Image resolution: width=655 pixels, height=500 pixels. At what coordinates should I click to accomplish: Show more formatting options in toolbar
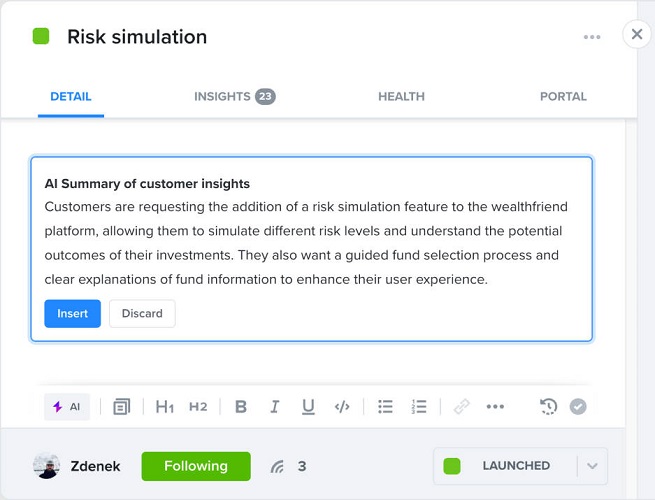[x=495, y=407]
